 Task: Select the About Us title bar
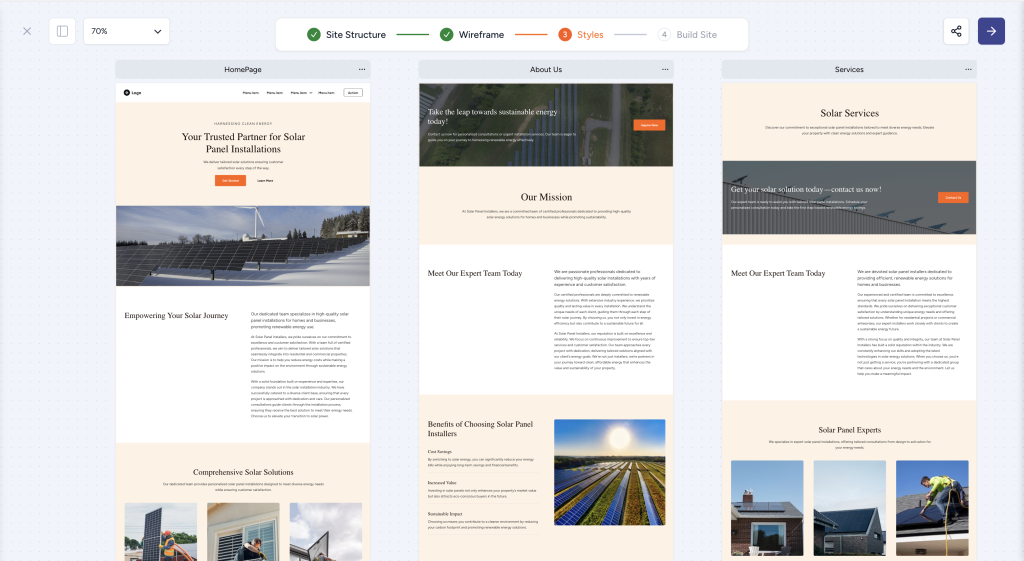pyautogui.click(x=546, y=69)
